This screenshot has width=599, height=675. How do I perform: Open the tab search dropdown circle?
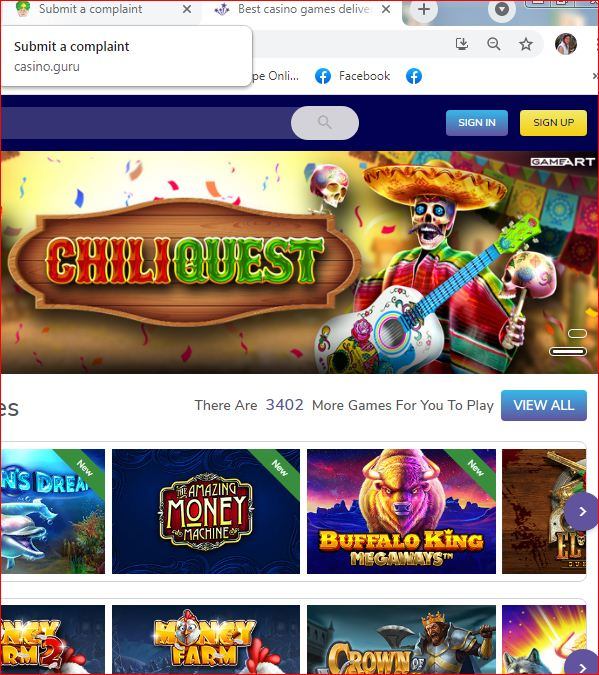tap(502, 9)
